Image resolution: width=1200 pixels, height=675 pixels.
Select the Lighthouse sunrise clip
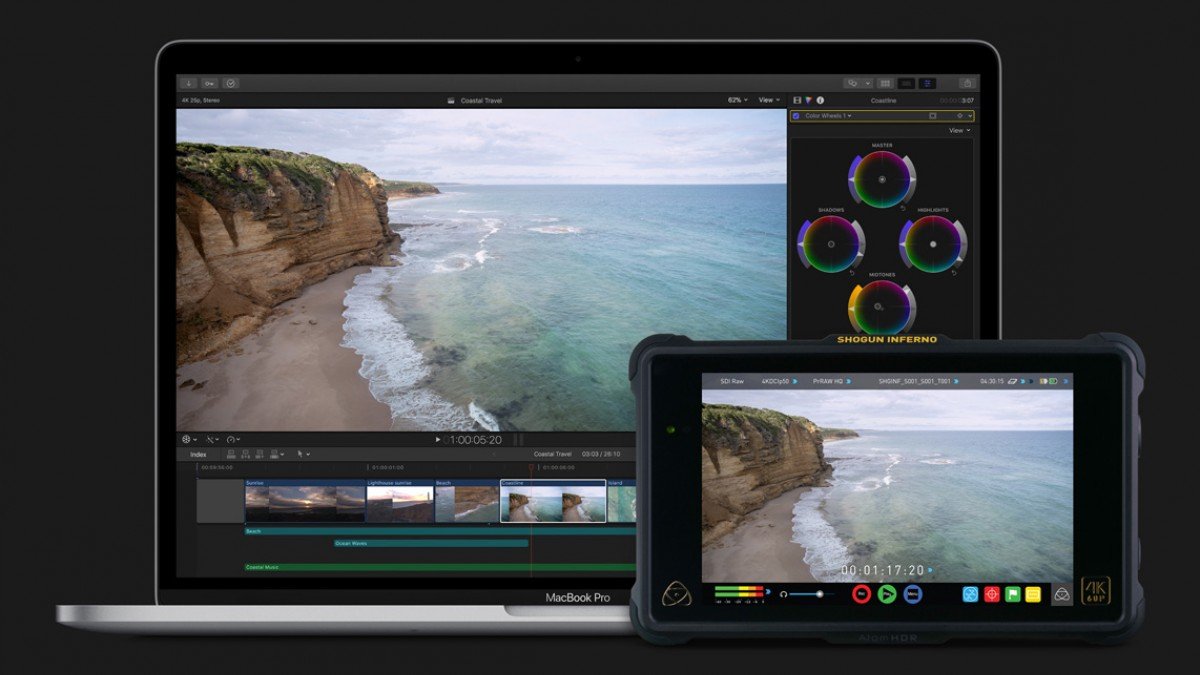pos(400,501)
